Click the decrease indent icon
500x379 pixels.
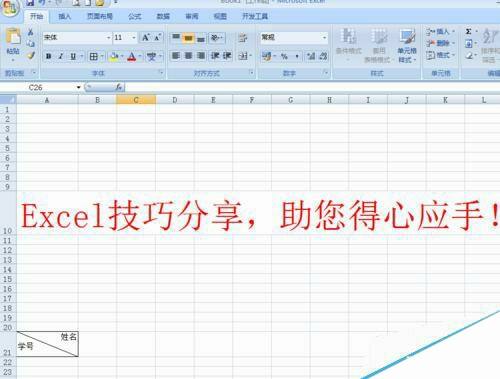[215, 56]
